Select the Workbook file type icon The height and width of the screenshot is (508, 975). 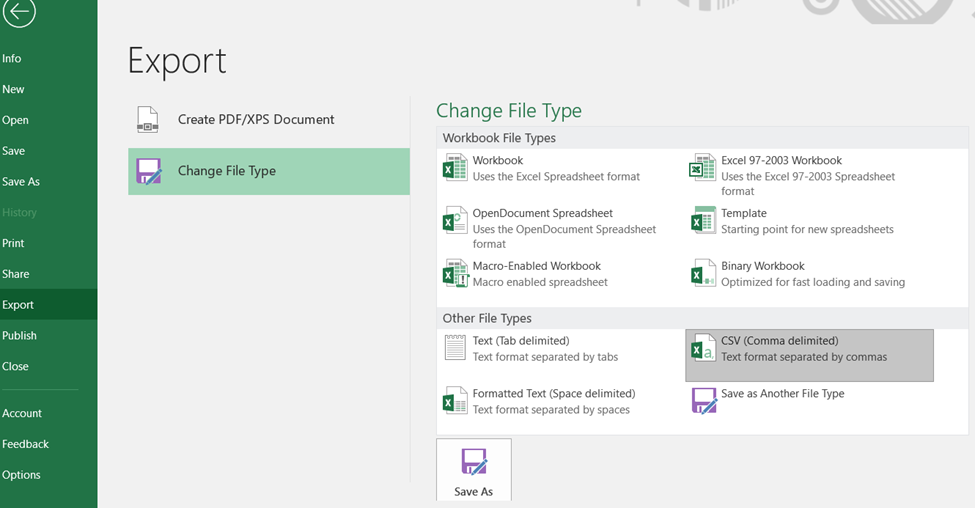click(455, 168)
